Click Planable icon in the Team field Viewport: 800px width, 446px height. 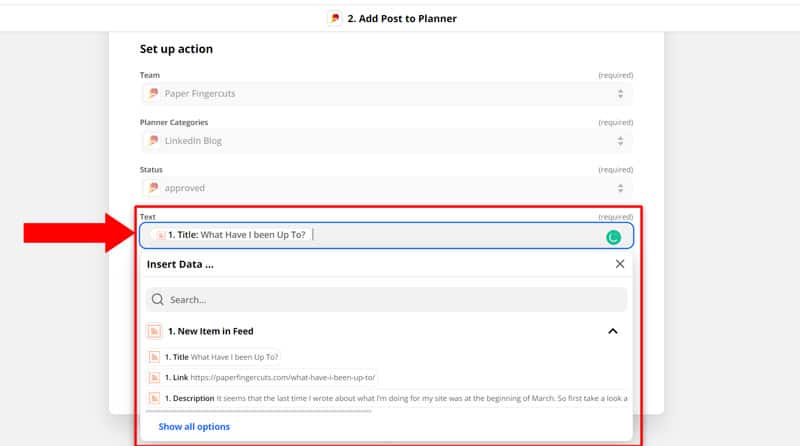(x=153, y=93)
